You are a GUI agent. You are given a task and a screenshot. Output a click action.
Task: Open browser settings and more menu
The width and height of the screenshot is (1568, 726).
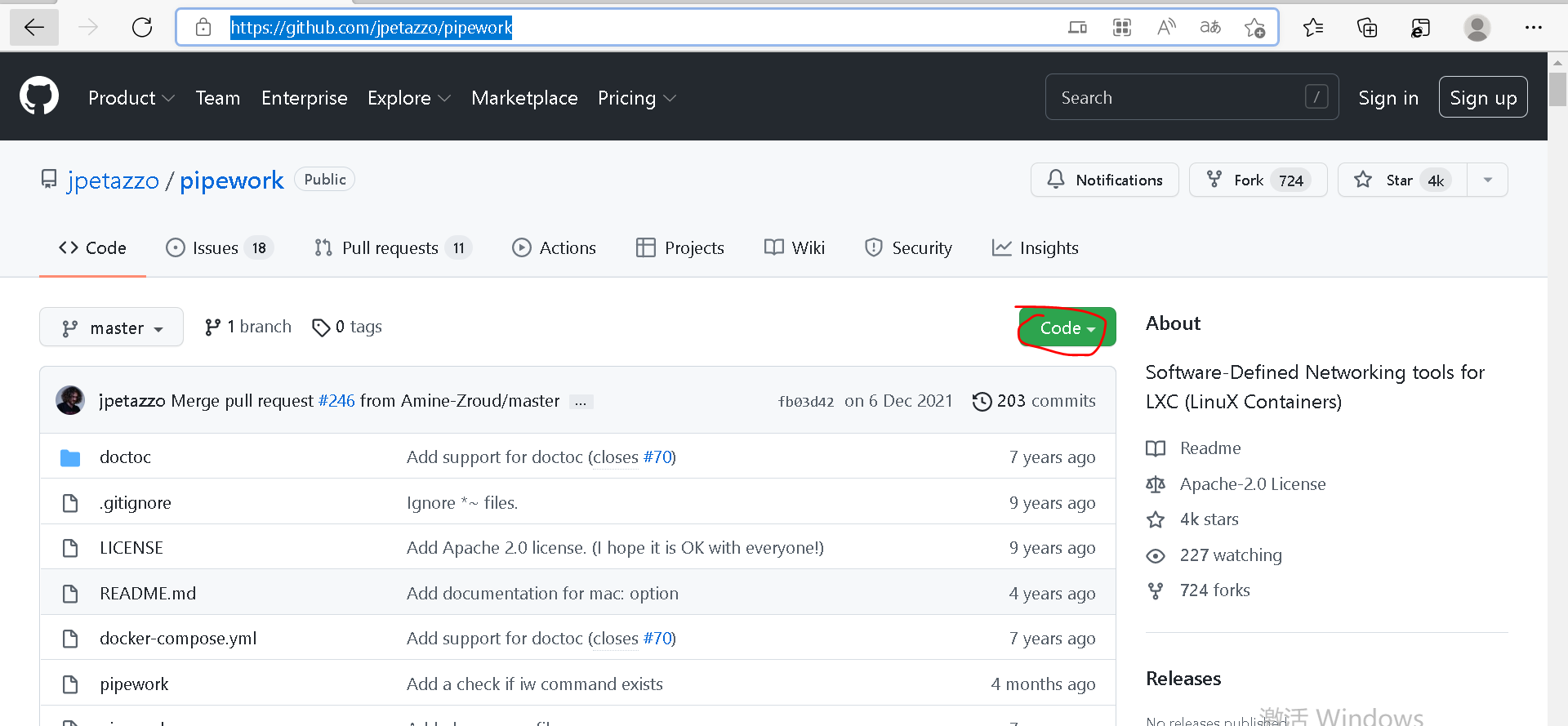[1534, 28]
